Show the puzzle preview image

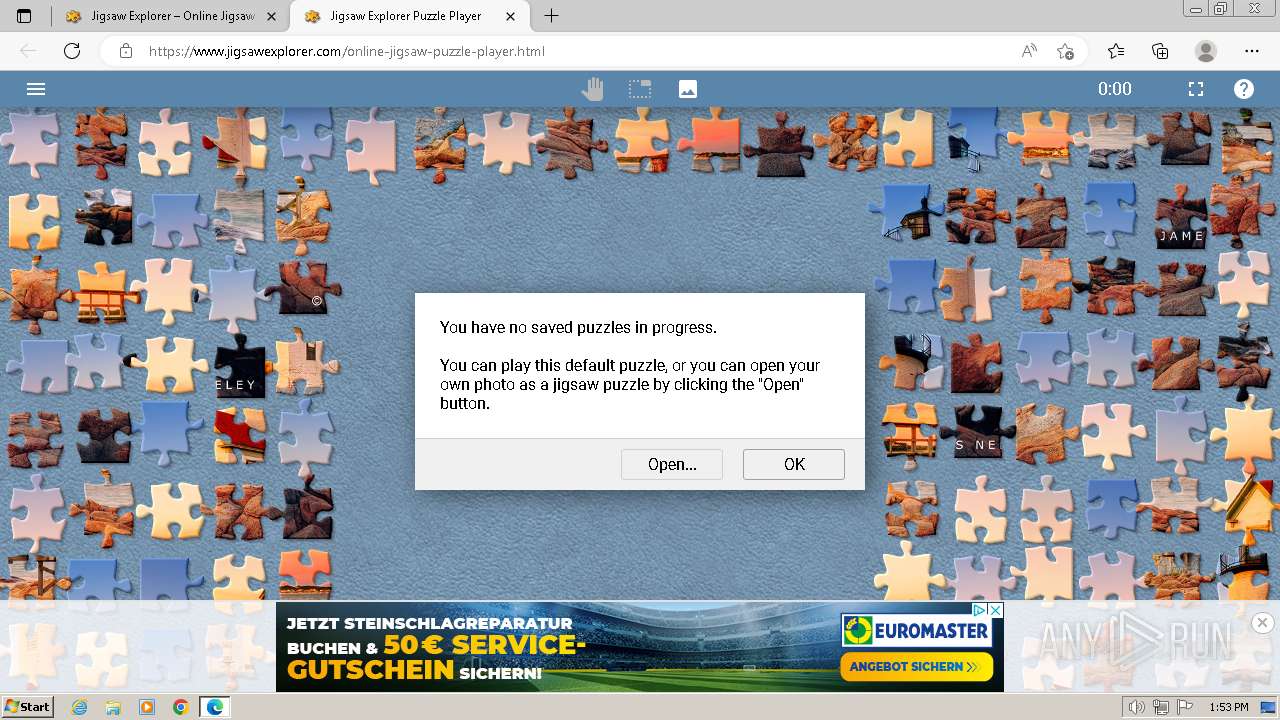[688, 89]
